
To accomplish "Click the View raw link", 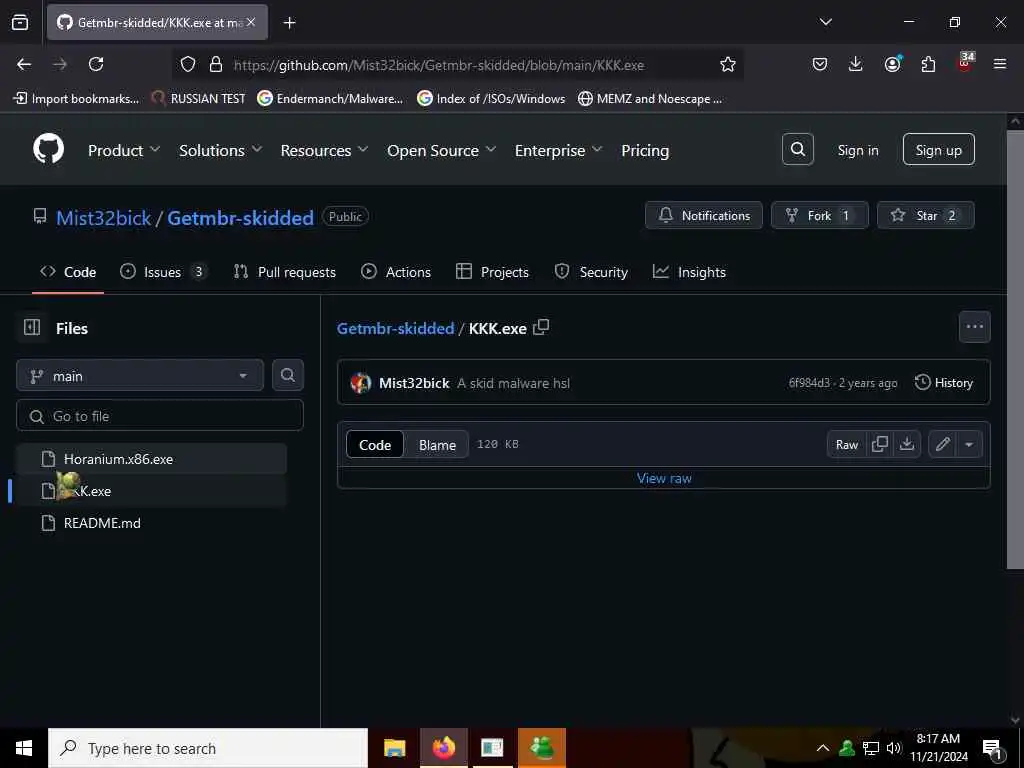I will pos(664,478).
